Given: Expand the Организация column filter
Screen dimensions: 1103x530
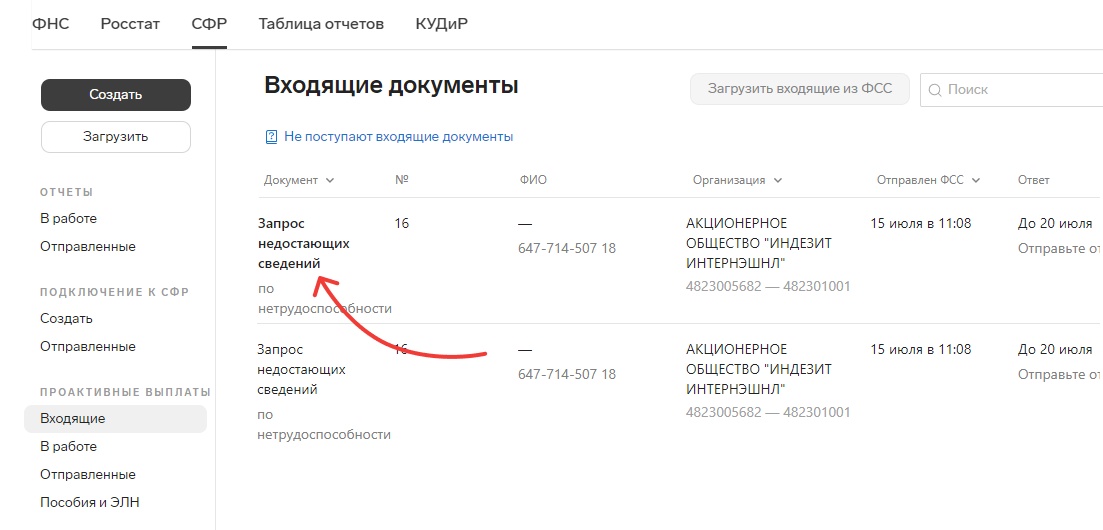Looking at the screenshot, I should click(737, 180).
